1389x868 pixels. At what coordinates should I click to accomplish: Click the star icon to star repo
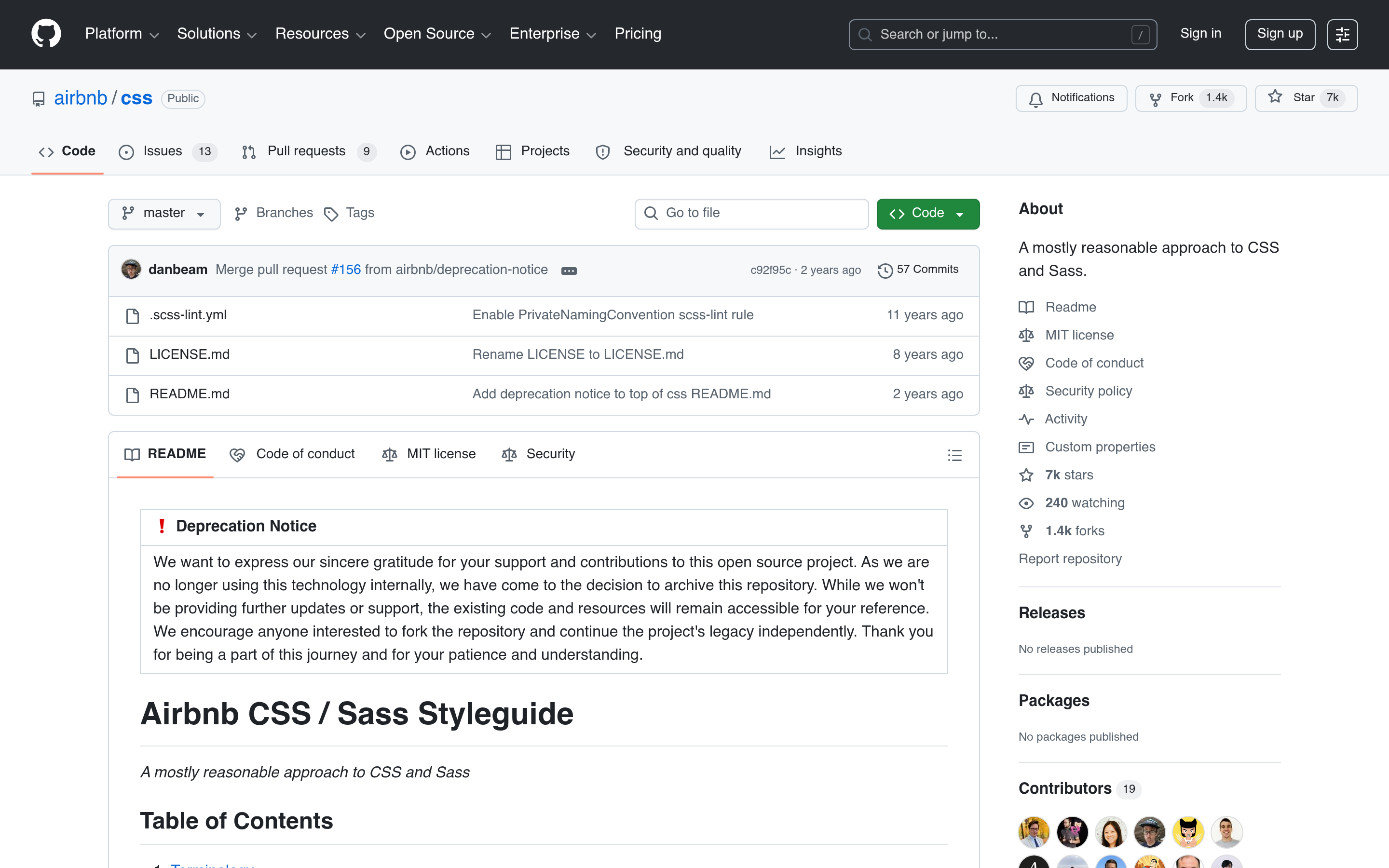click(x=1275, y=97)
